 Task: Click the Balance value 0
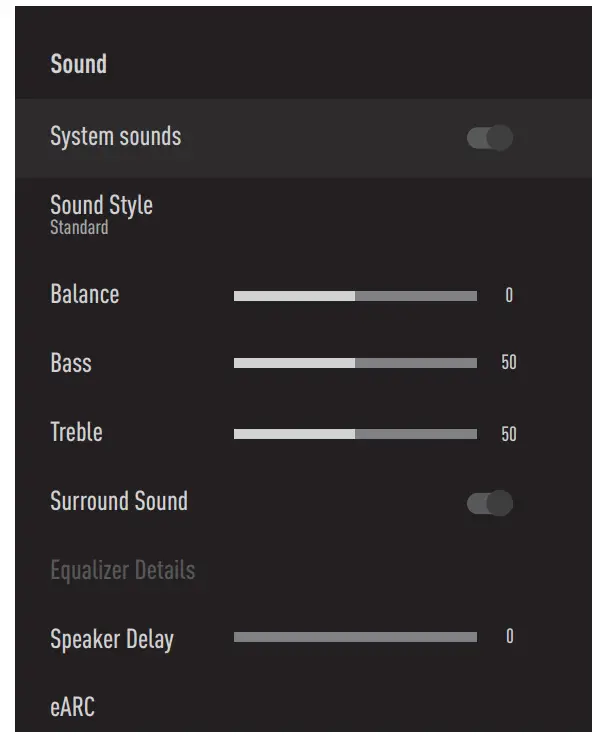pyautogui.click(x=509, y=296)
